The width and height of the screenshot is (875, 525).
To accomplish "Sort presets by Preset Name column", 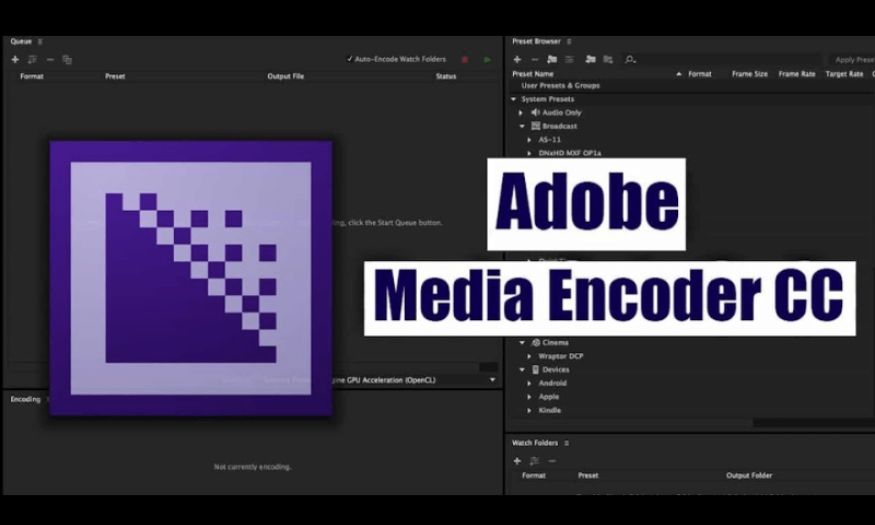I will coord(533,74).
